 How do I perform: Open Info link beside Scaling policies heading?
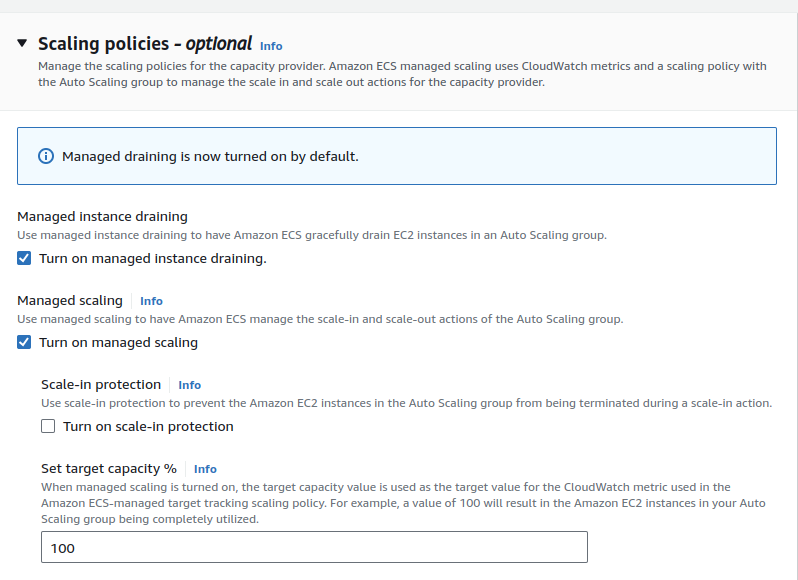tap(271, 46)
